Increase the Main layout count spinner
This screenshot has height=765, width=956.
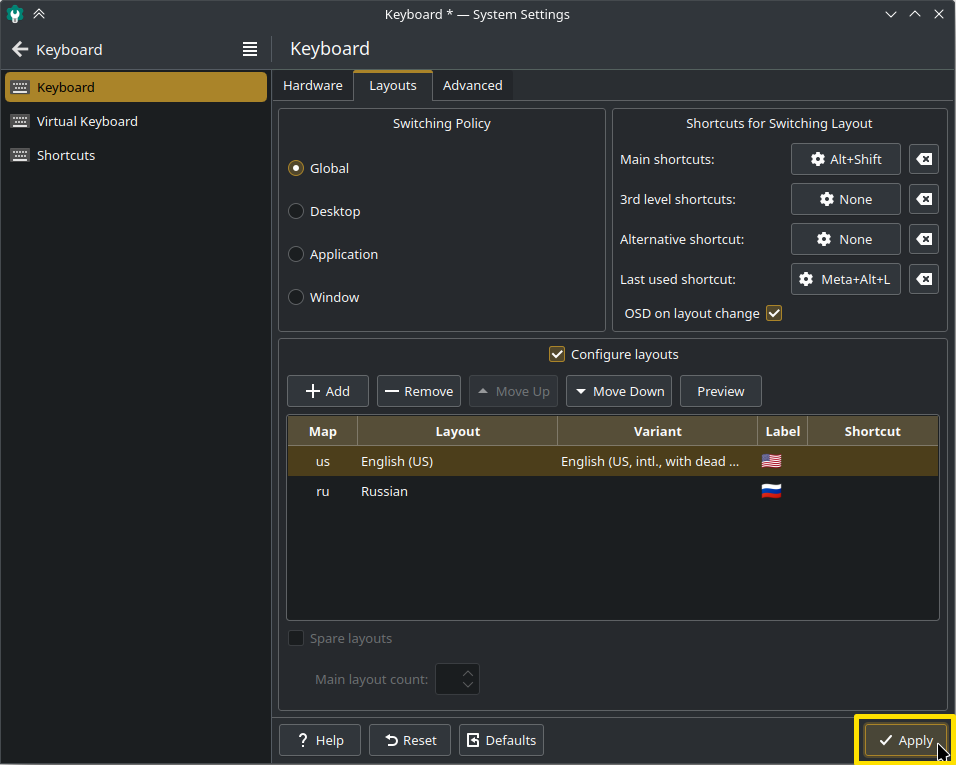468,672
